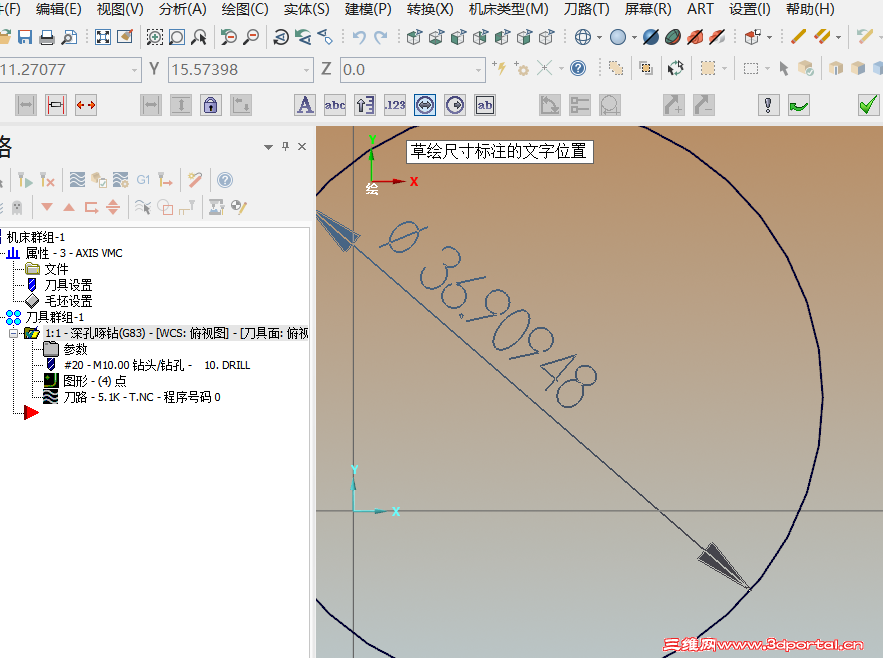Click the Unzoom previous icon
Viewport: 883px width, 658px height.
tap(228, 37)
